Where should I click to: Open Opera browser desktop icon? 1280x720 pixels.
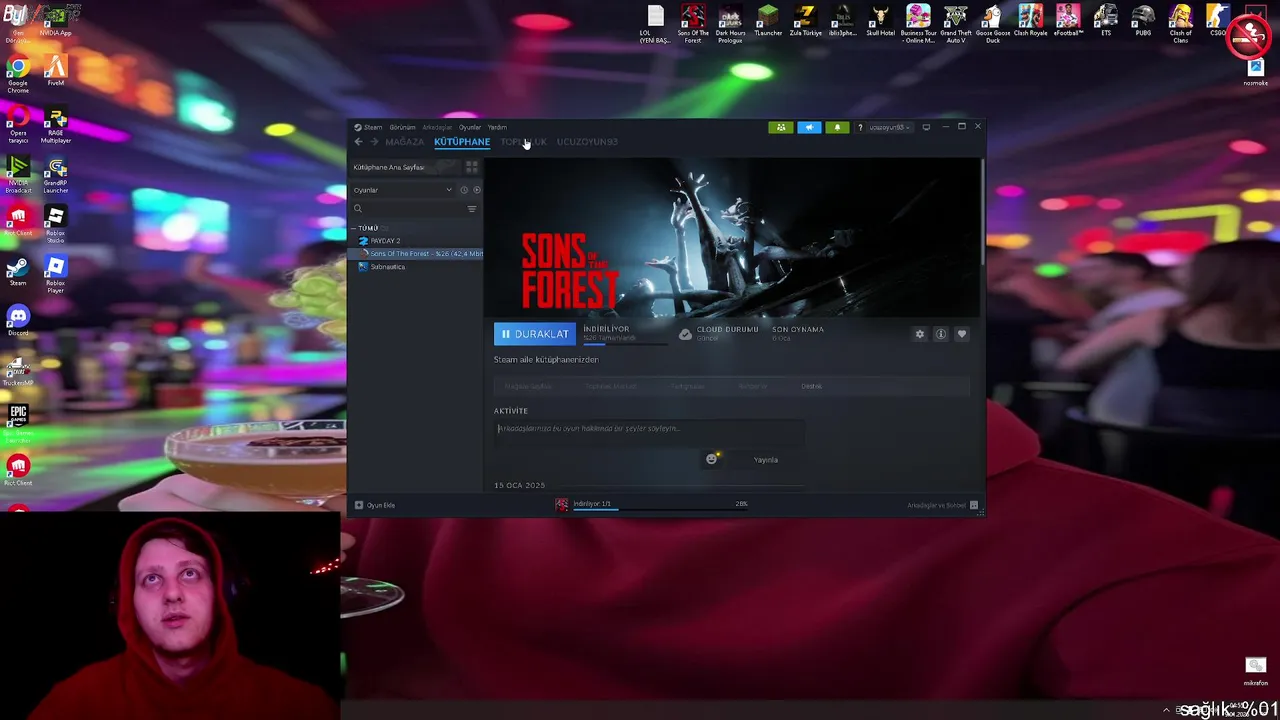point(18,126)
